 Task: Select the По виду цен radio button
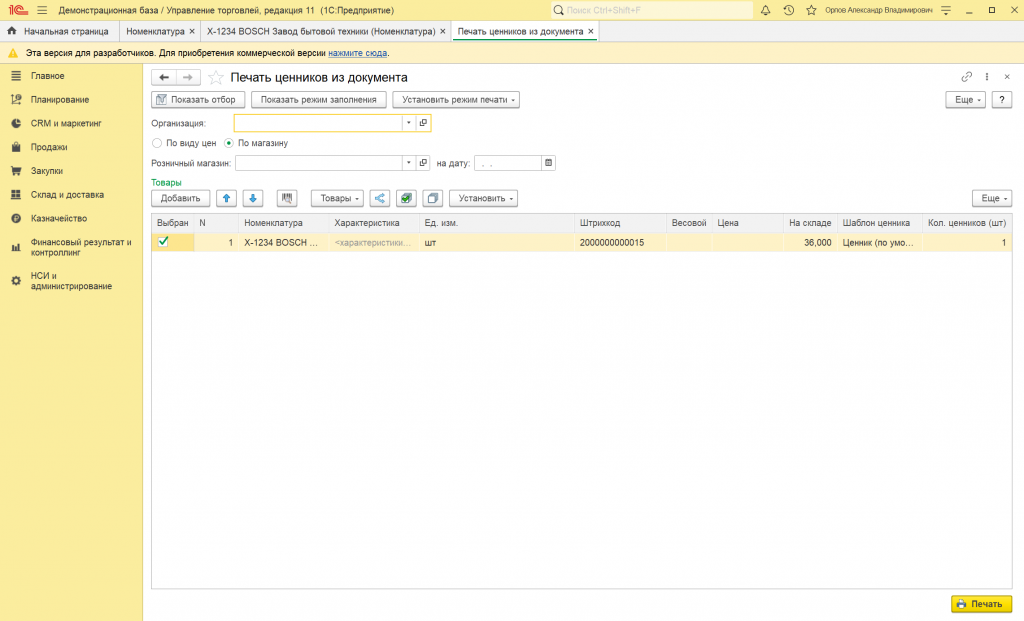(x=157, y=143)
